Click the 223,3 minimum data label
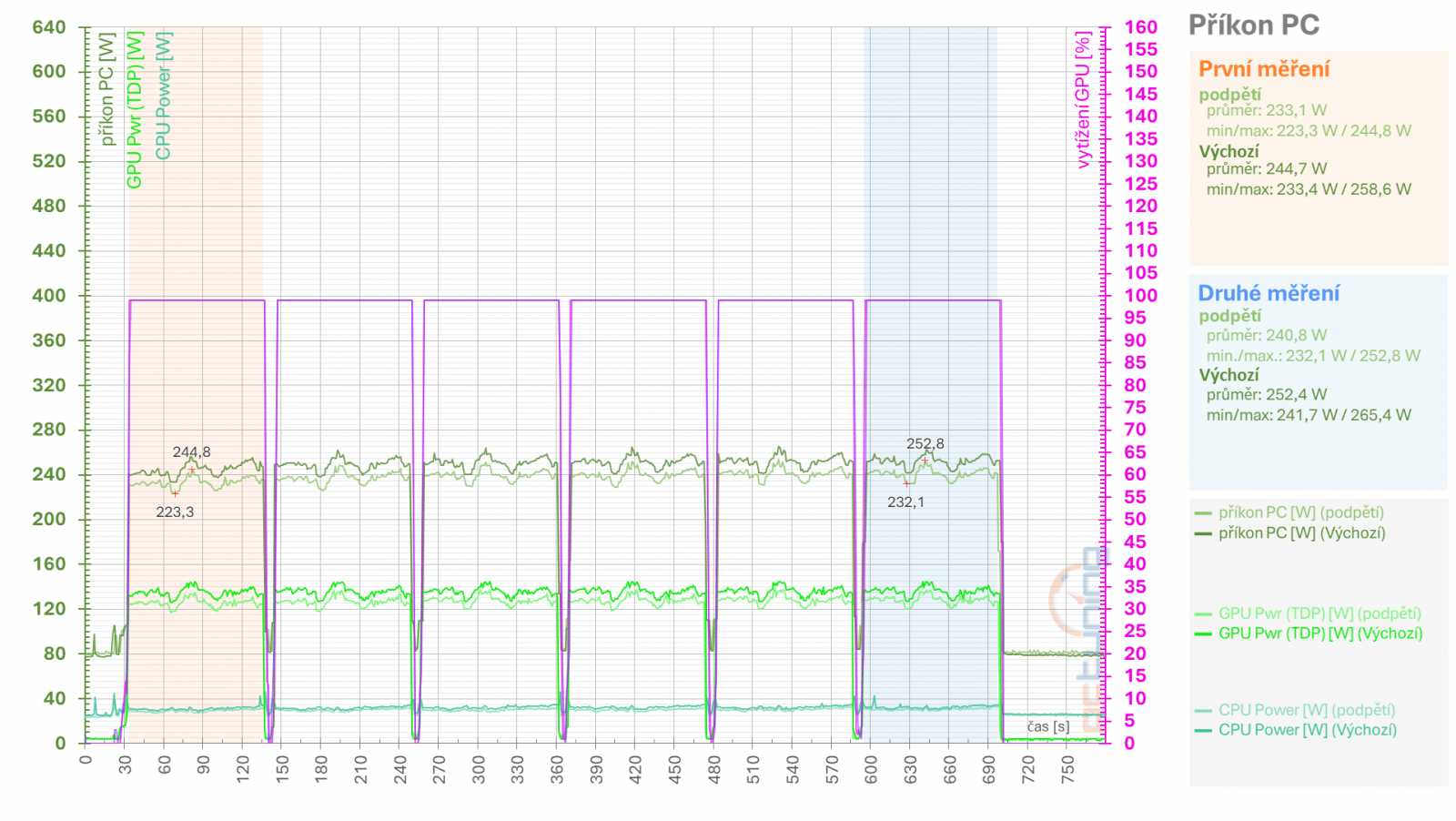 [175, 512]
